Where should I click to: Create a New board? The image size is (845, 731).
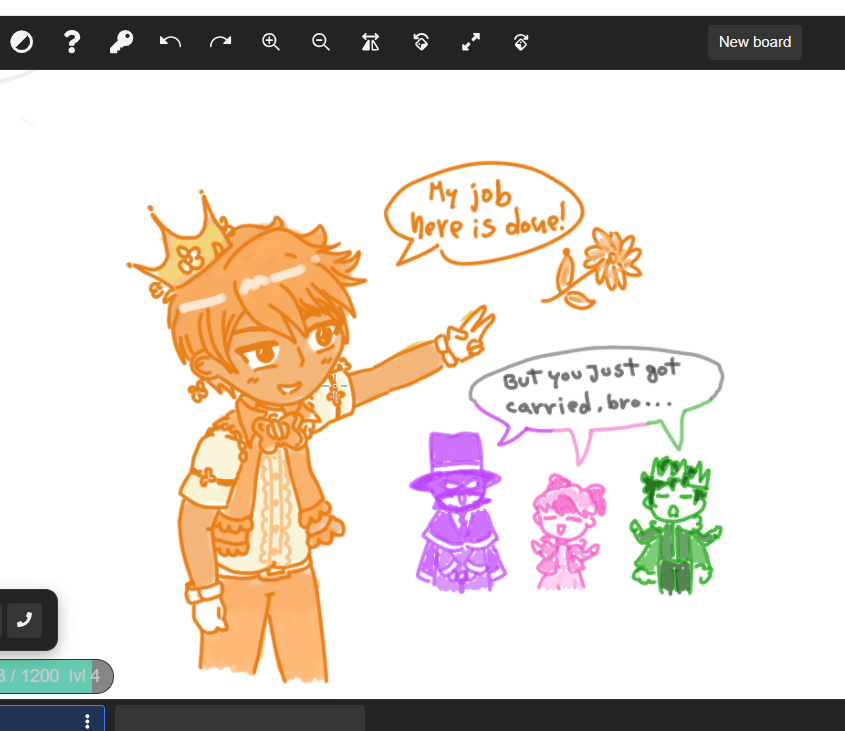(755, 42)
